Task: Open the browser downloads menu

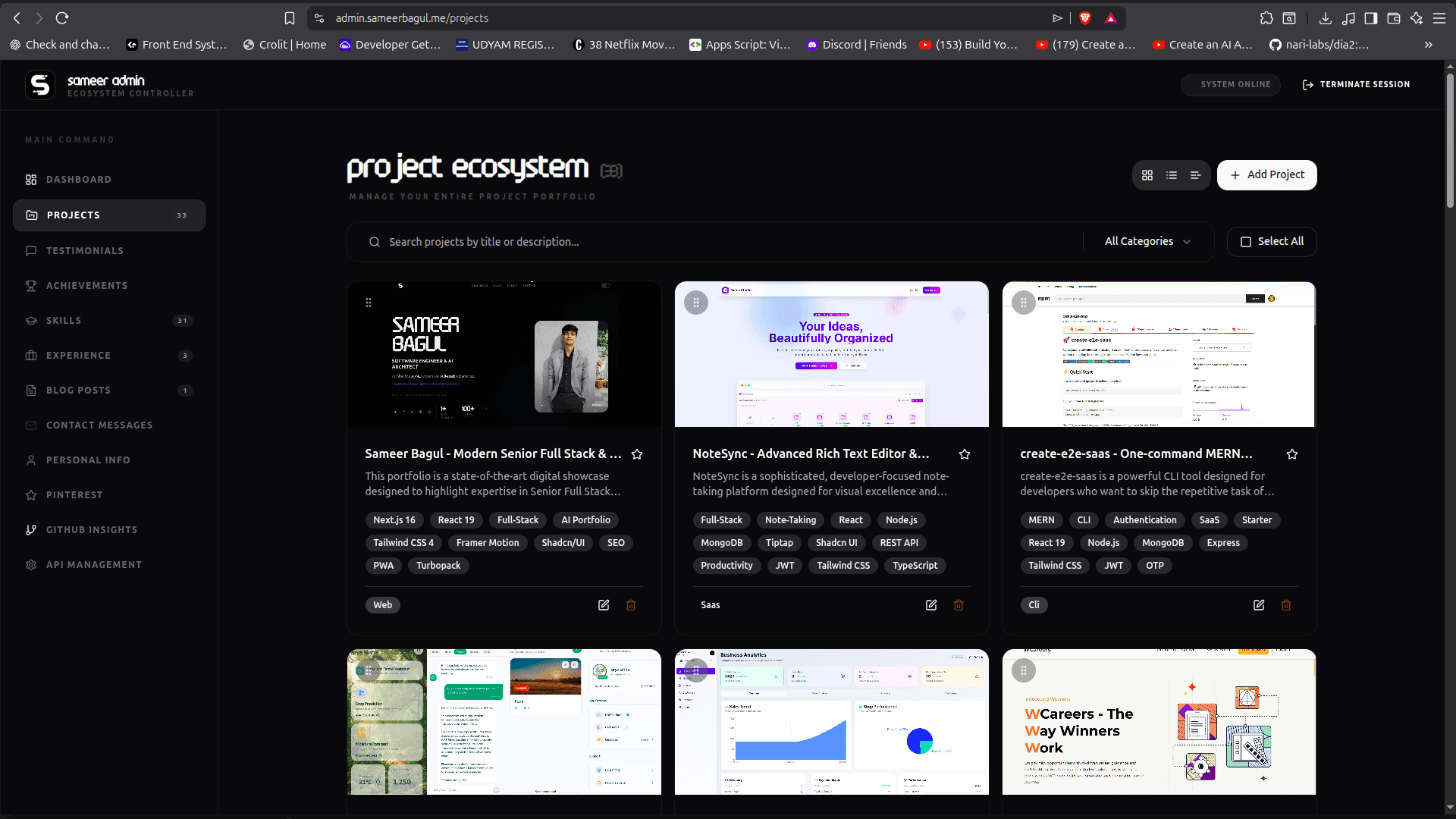Action: (x=1326, y=17)
